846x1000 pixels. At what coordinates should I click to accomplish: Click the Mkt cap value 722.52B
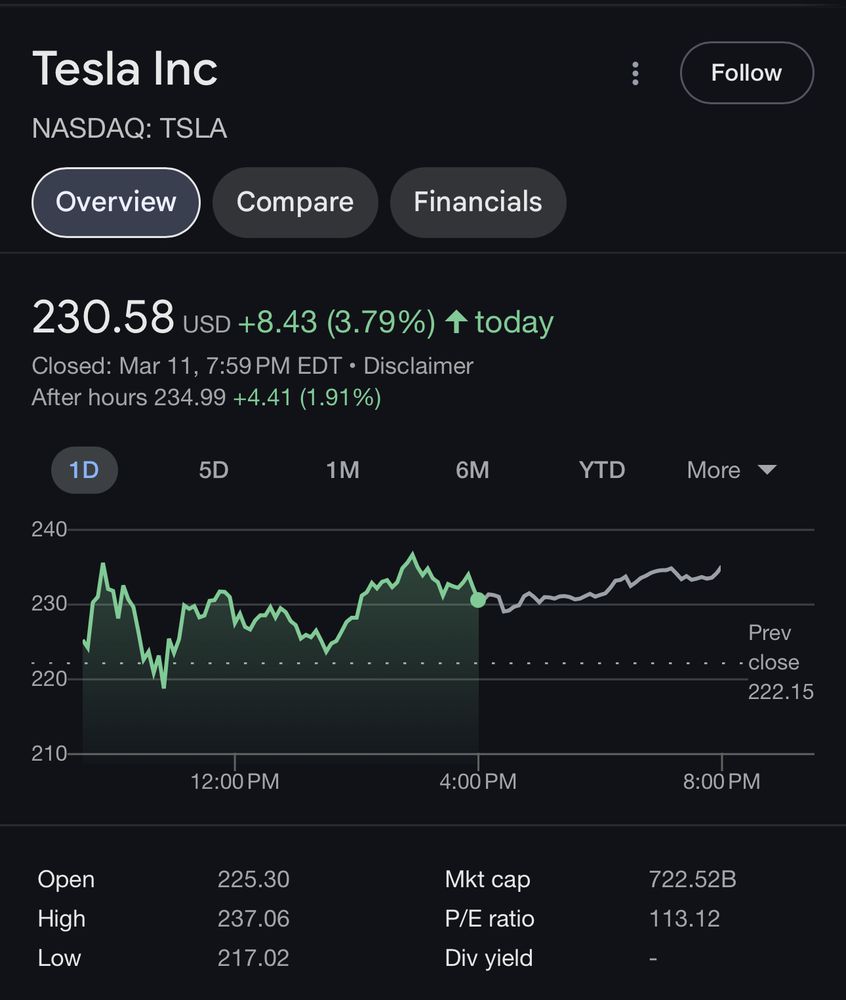click(692, 880)
